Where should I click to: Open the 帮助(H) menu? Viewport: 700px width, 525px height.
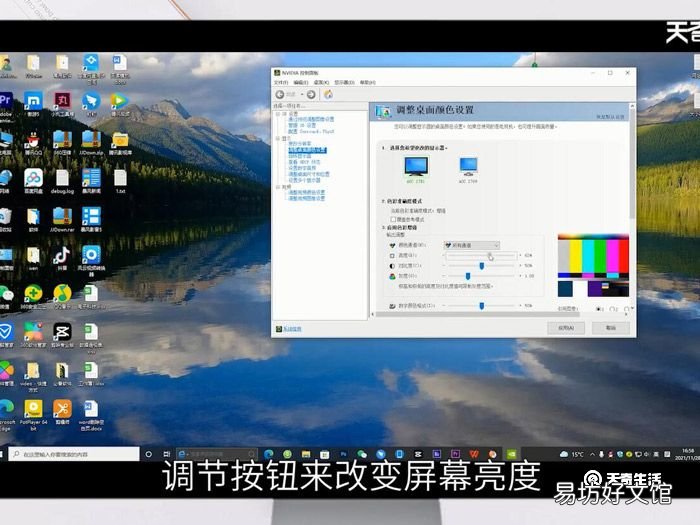pos(368,83)
